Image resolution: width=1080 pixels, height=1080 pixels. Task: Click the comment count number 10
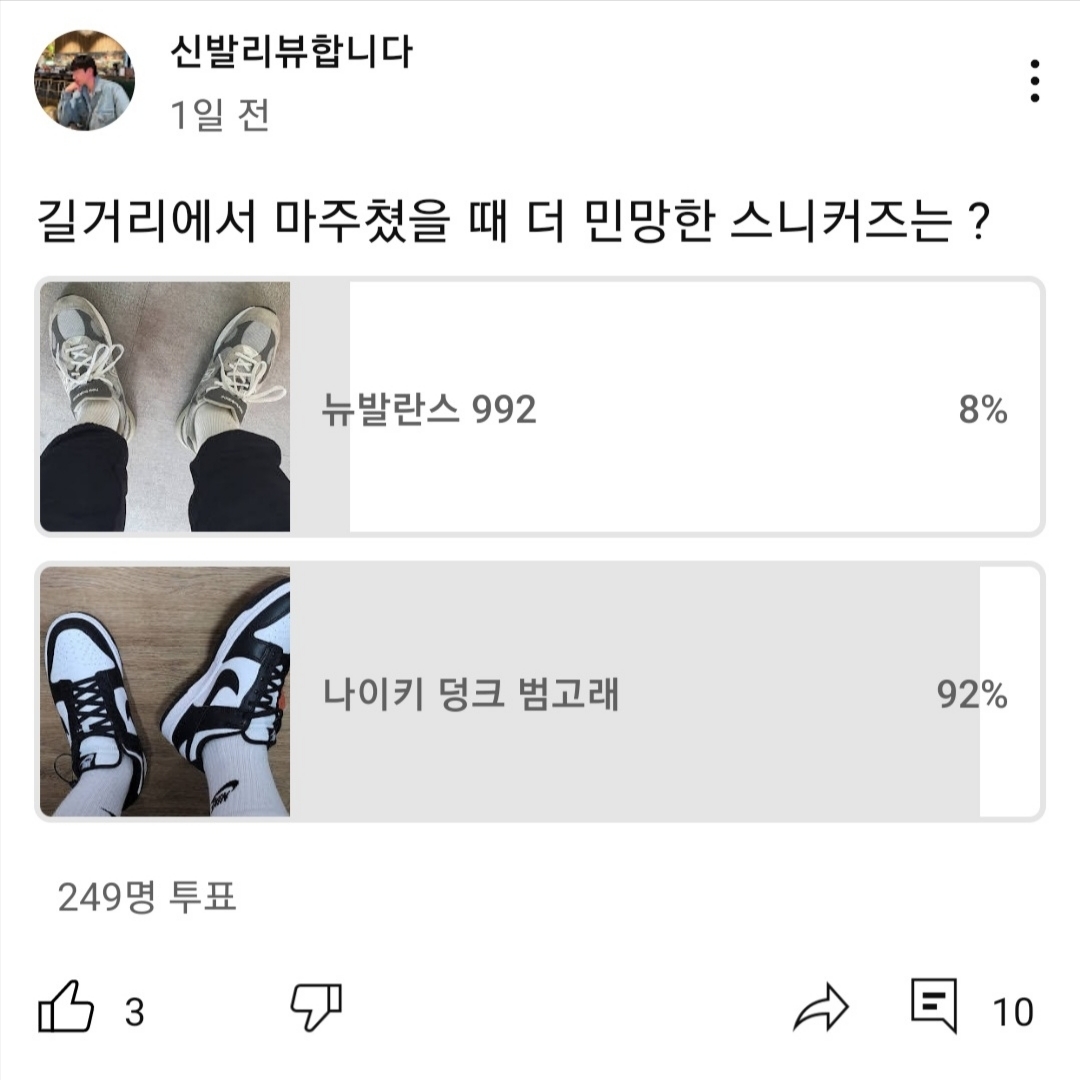tap(1012, 1012)
